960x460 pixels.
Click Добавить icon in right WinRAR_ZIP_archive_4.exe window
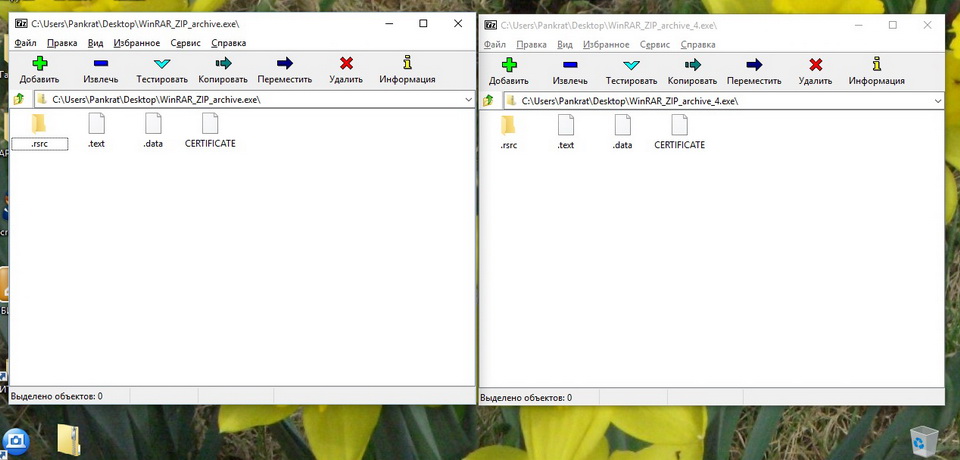click(509, 64)
